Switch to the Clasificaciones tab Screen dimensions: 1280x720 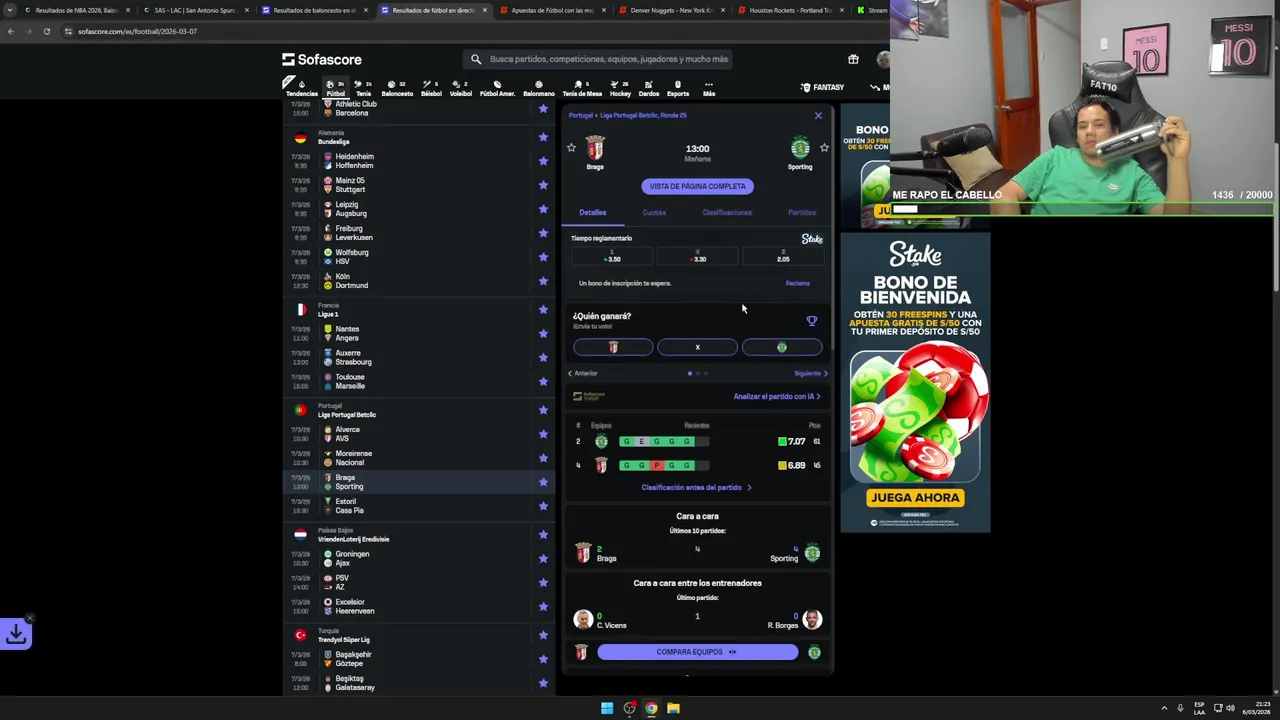pyautogui.click(x=727, y=213)
